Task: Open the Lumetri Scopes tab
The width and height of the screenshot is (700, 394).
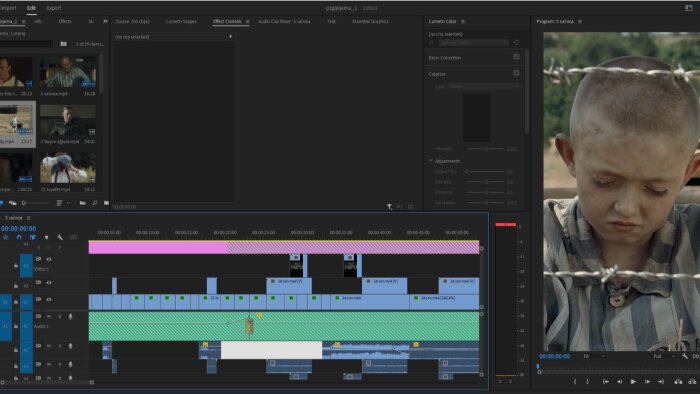Action: click(181, 21)
